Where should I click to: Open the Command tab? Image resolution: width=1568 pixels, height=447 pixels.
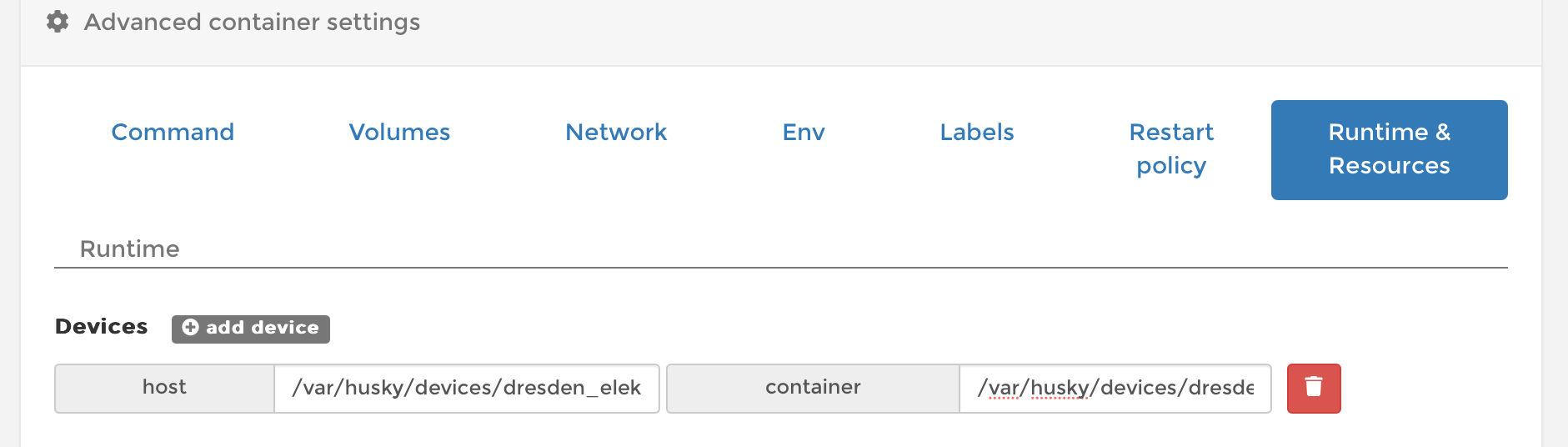pos(173,133)
